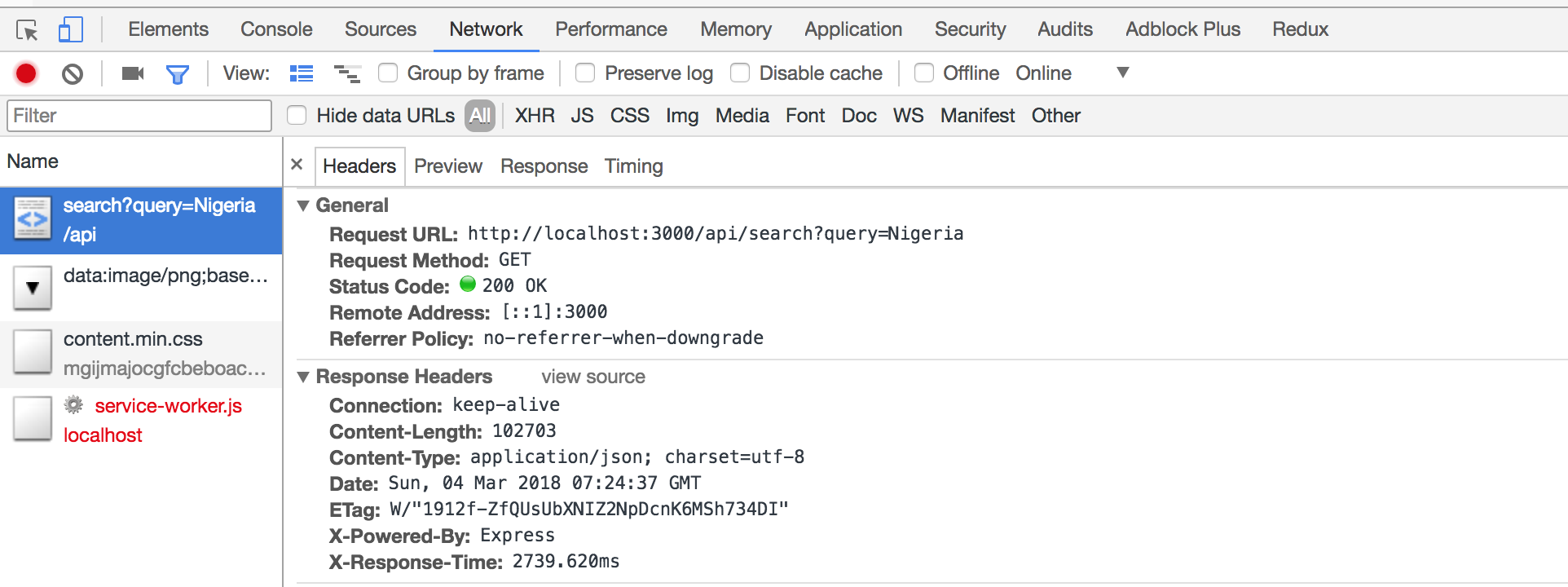Clear the network log

click(73, 74)
